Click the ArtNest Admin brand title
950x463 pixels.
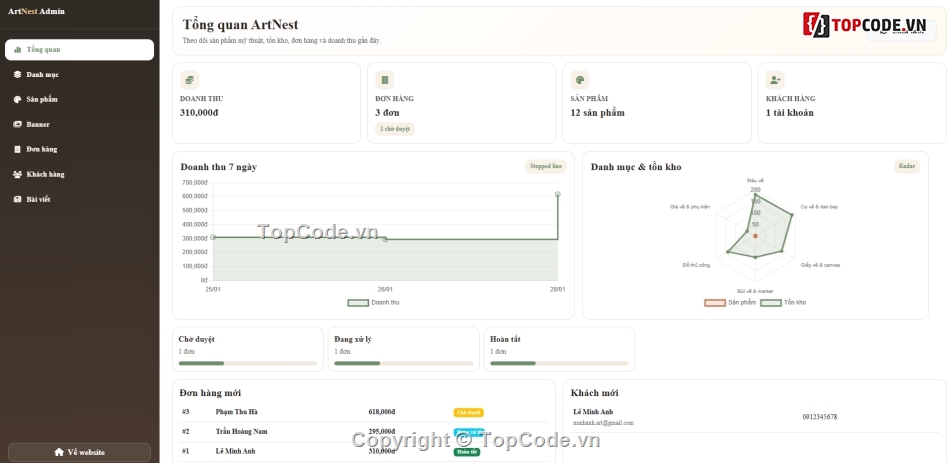(36, 12)
